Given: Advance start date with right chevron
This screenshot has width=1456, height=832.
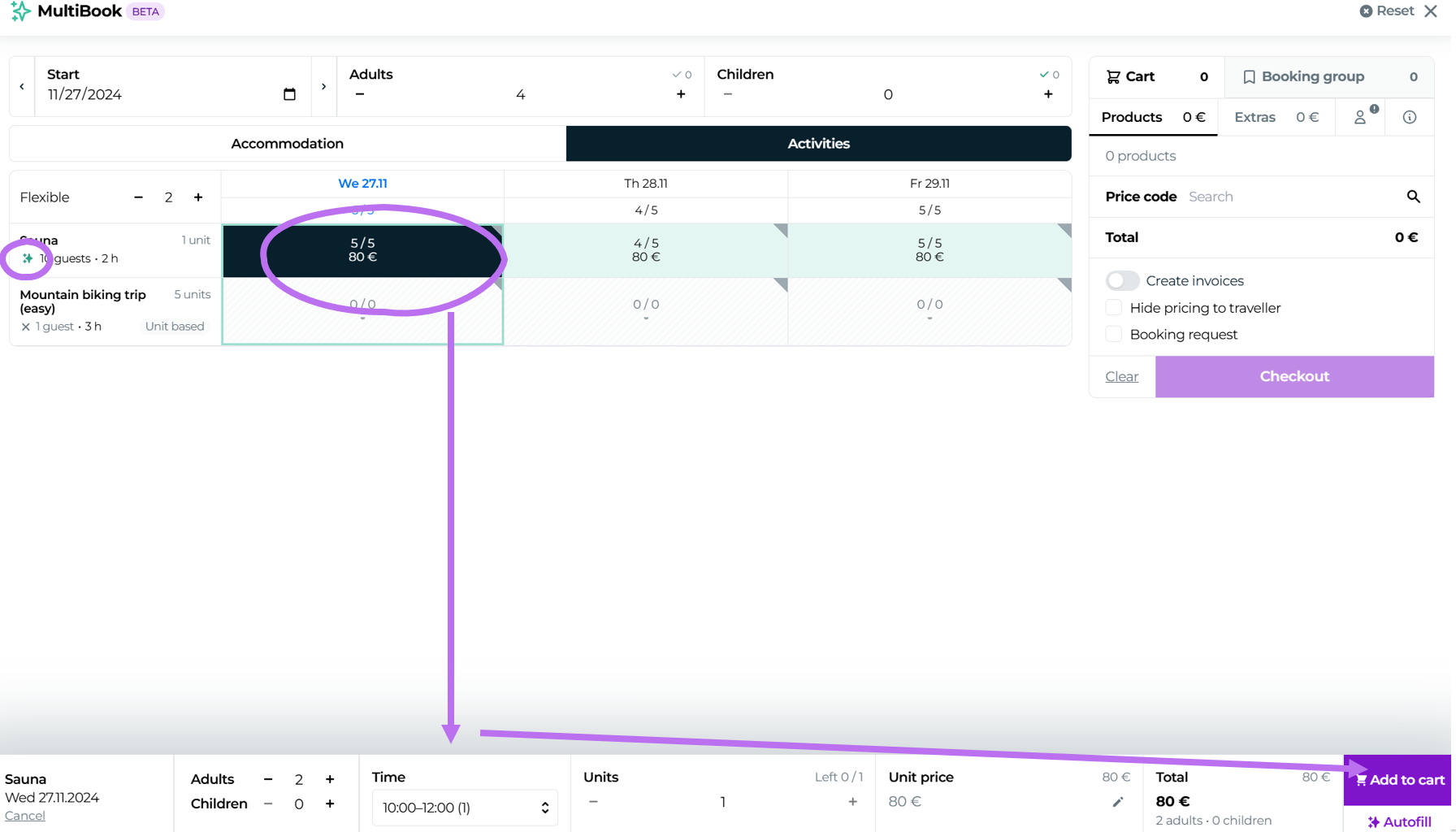Looking at the screenshot, I should [x=323, y=86].
